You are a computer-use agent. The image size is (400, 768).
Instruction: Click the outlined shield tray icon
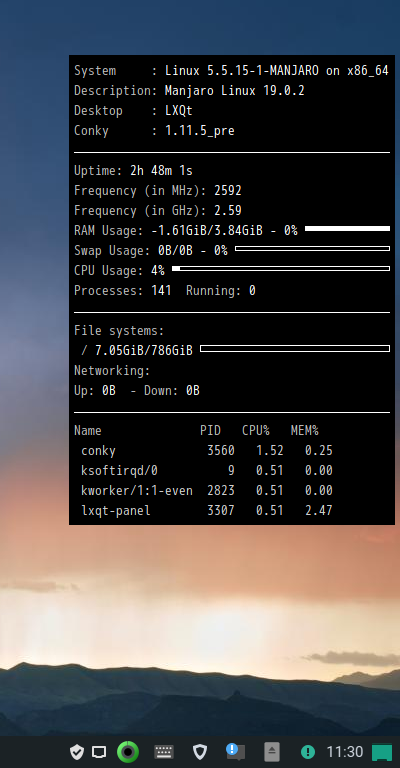200,752
